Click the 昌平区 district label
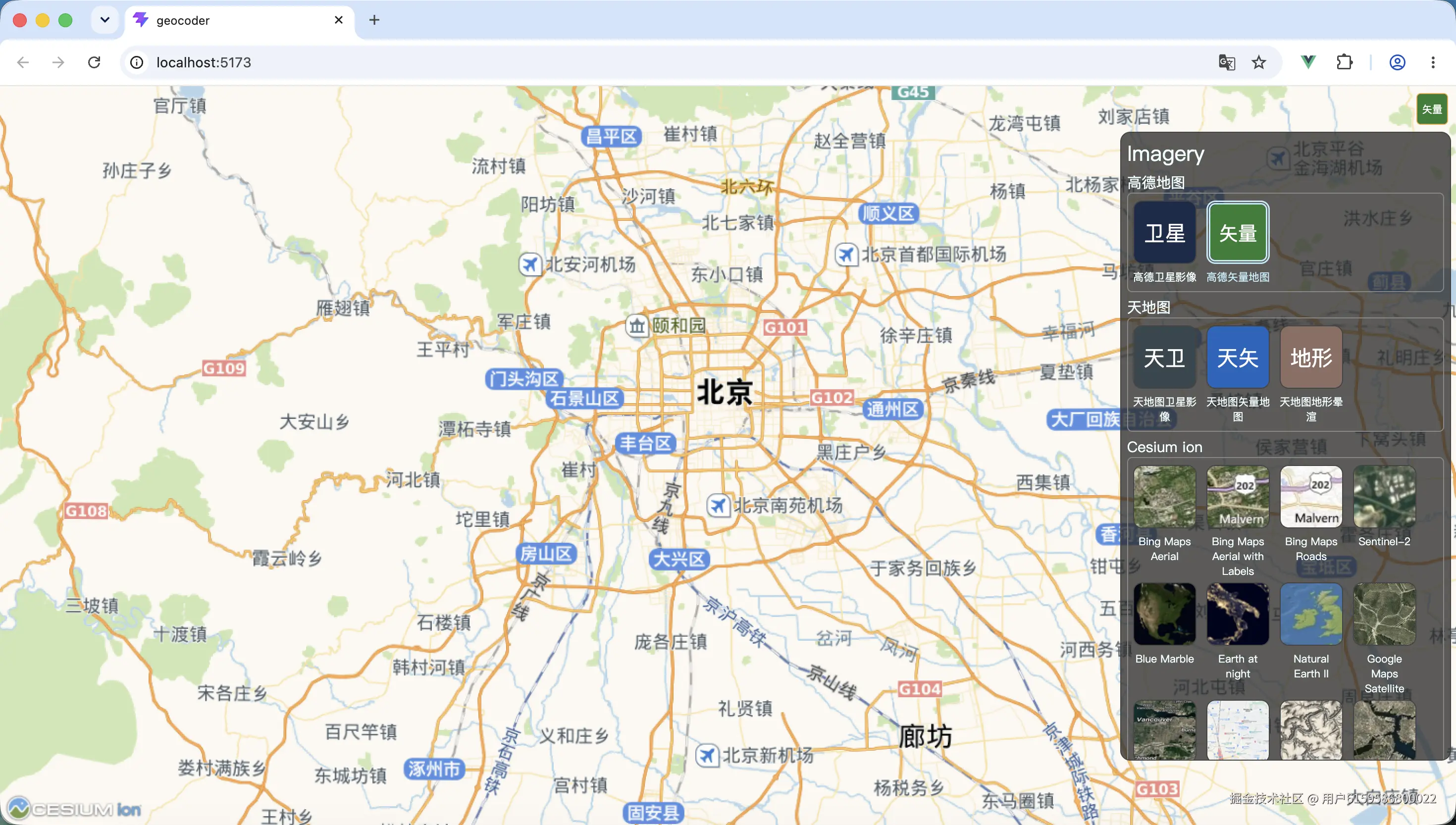The height and width of the screenshot is (825, 1456). pyautogui.click(x=611, y=136)
